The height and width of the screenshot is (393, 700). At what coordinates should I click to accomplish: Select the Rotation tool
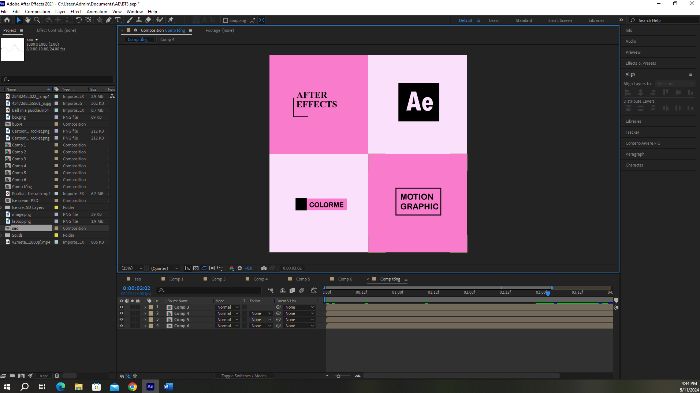[x=79, y=20]
